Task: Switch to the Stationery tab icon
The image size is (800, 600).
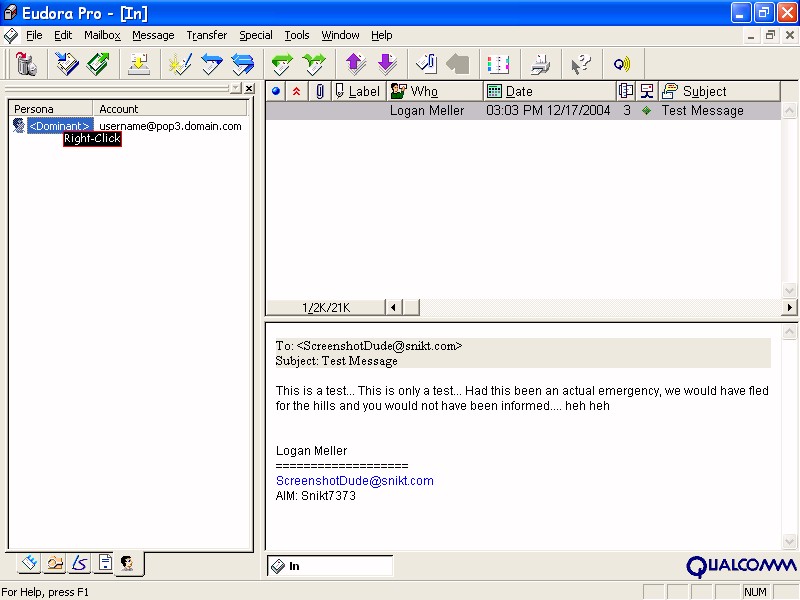Action: coord(105,563)
